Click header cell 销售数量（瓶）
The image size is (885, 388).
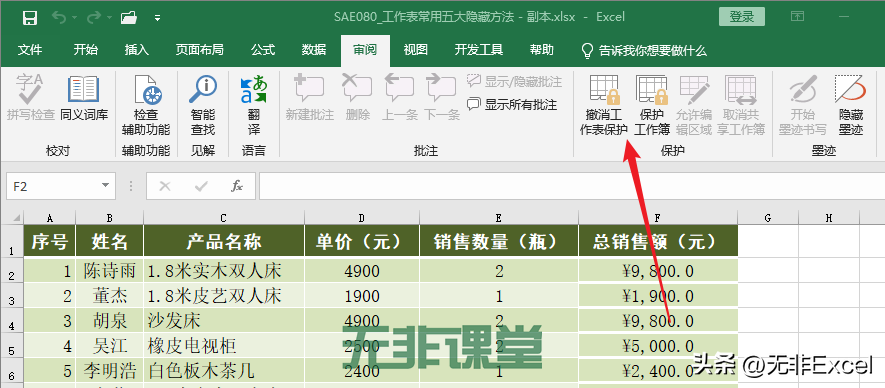coord(499,242)
